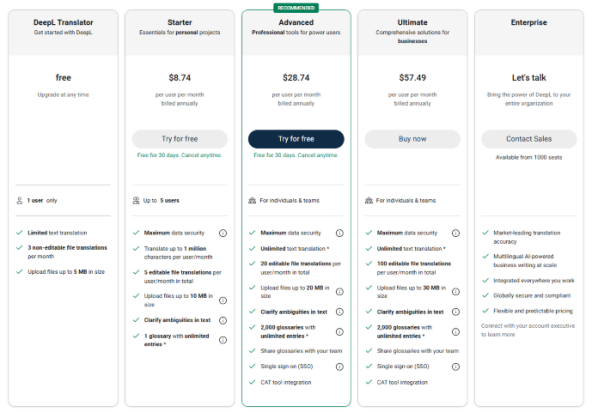This screenshot has width=592, height=412.
Task: Click Connect with your account executive text
Action: point(528,330)
